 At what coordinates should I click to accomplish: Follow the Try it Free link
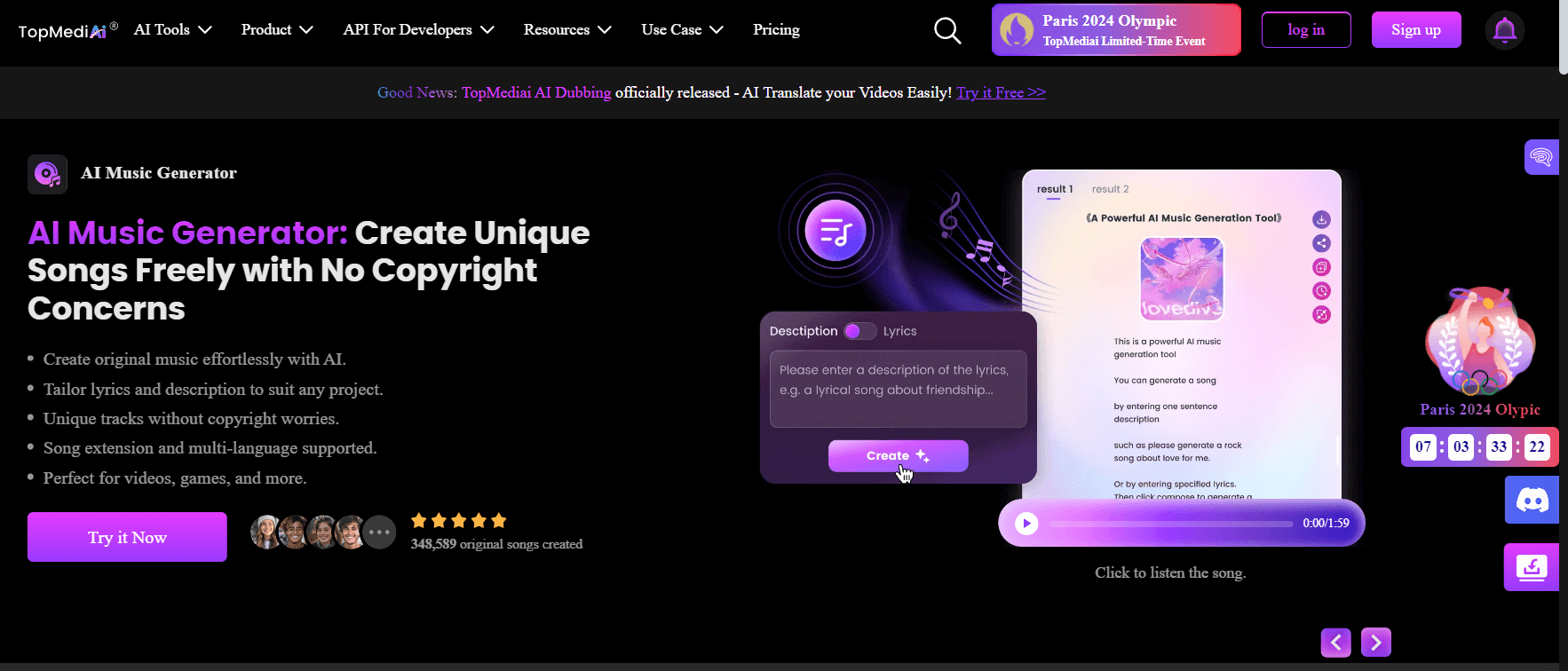tap(1001, 92)
